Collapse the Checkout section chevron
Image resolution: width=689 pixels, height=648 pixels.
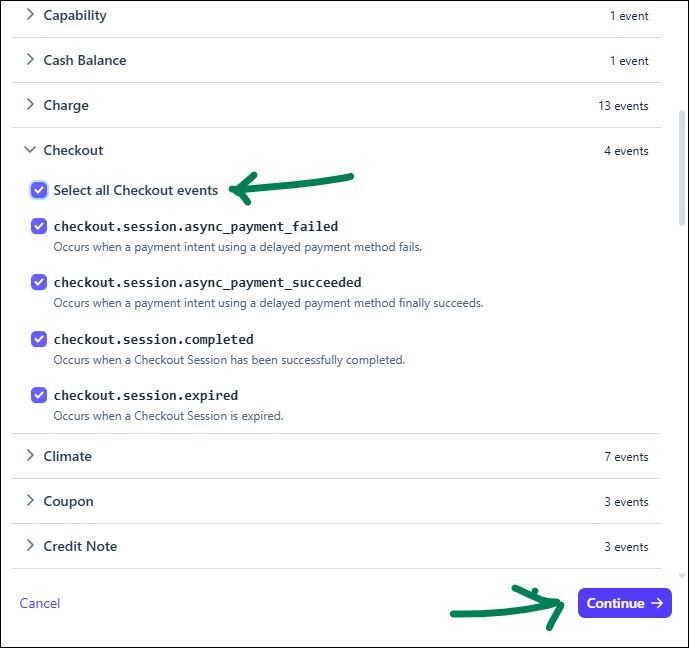click(30, 150)
